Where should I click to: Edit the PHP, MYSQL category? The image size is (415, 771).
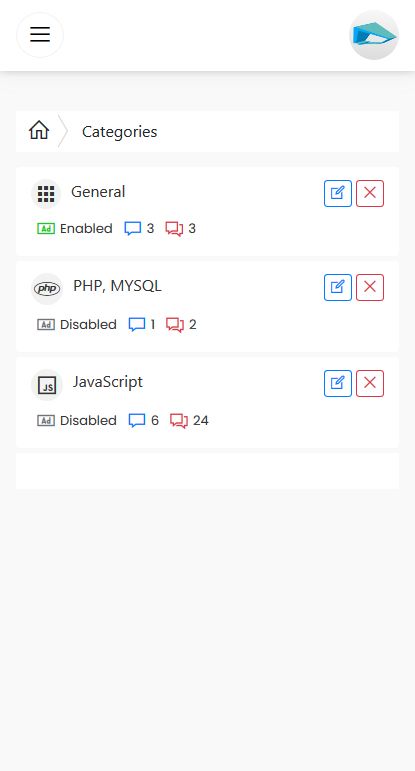coord(338,287)
